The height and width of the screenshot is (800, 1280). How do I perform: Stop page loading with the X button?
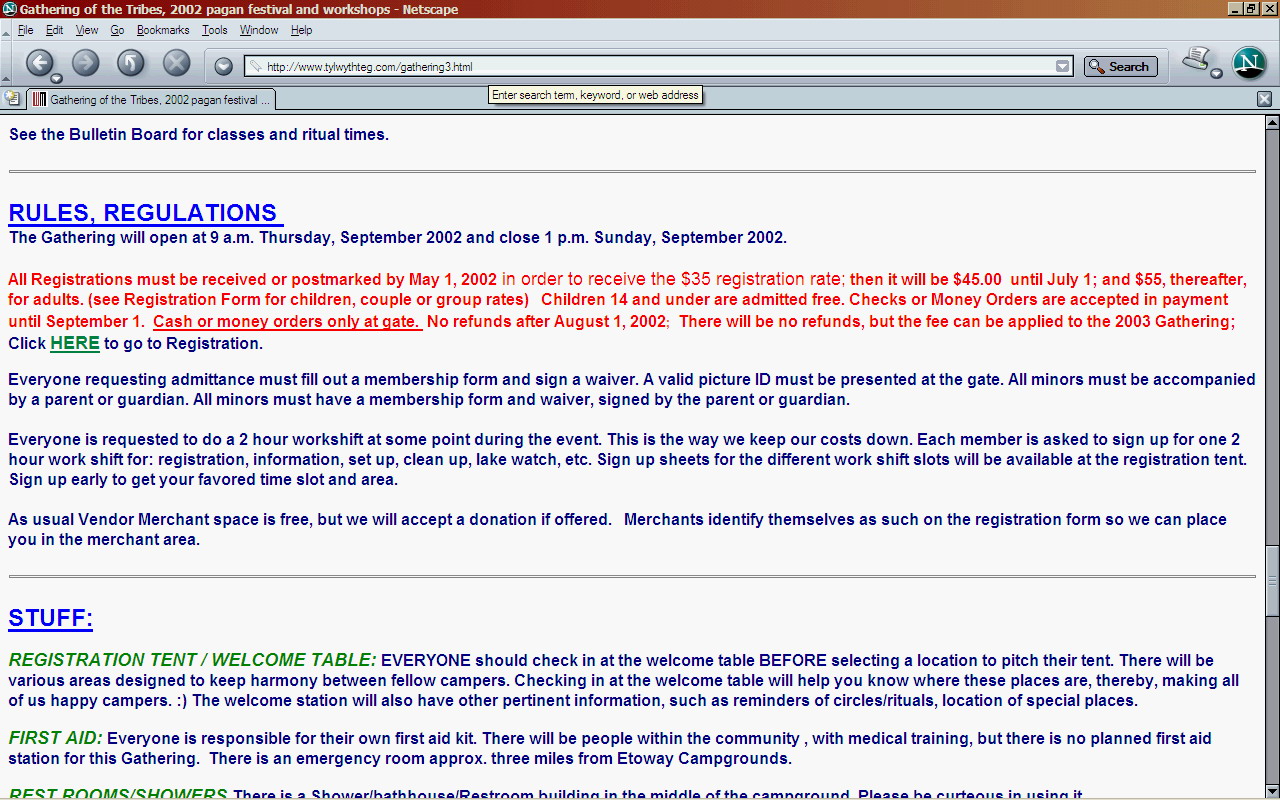click(176, 63)
